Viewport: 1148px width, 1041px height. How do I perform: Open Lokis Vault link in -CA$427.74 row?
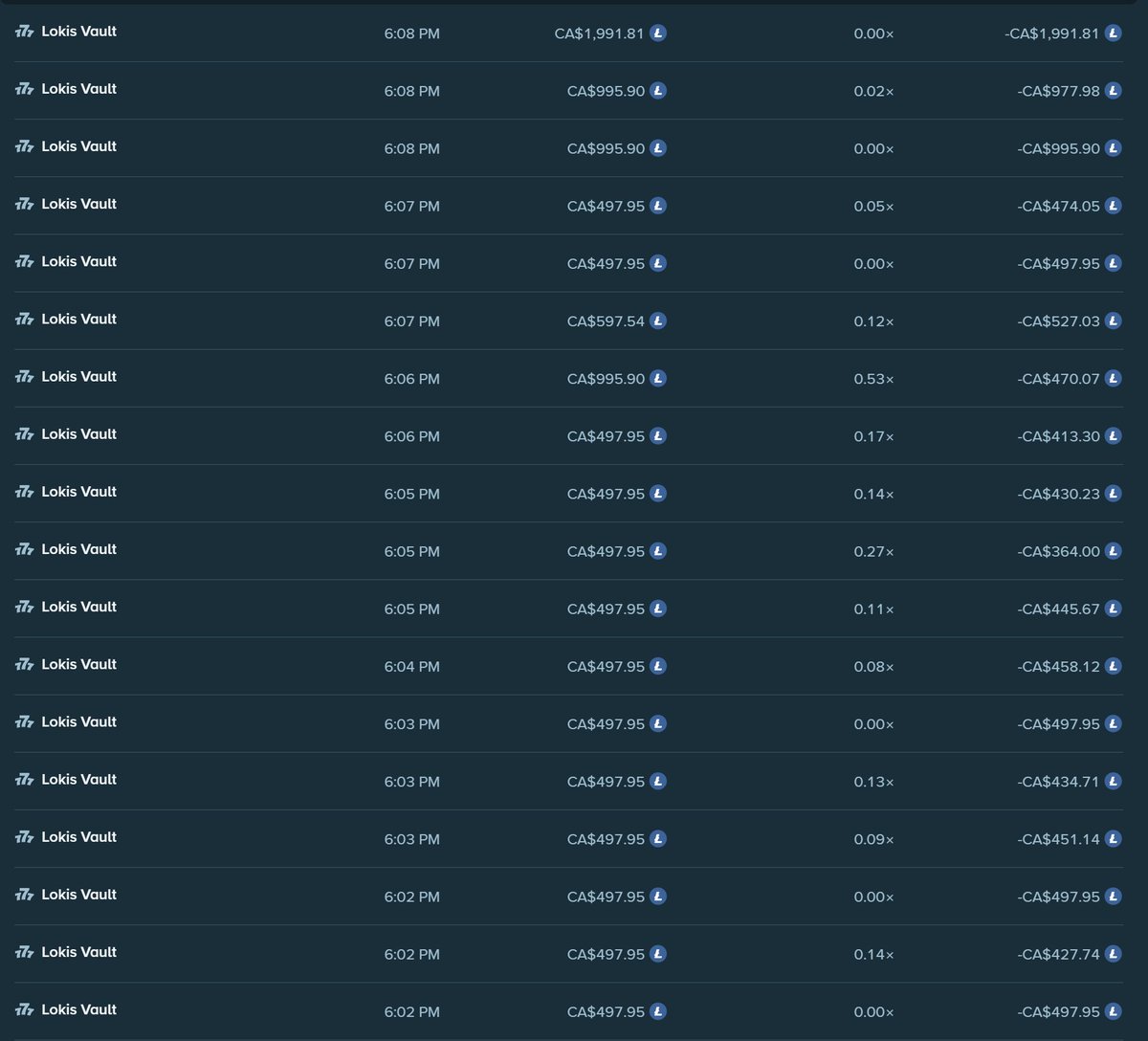(79, 952)
